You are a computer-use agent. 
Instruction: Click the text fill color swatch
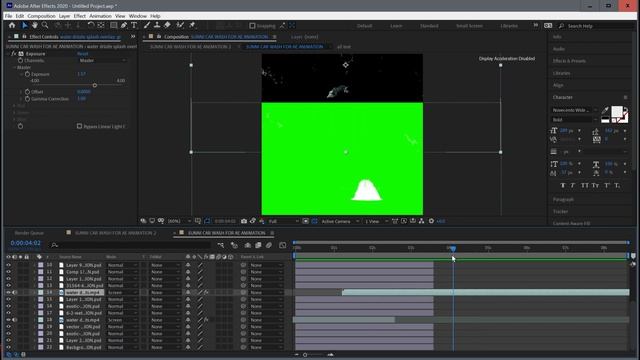click(x=617, y=111)
